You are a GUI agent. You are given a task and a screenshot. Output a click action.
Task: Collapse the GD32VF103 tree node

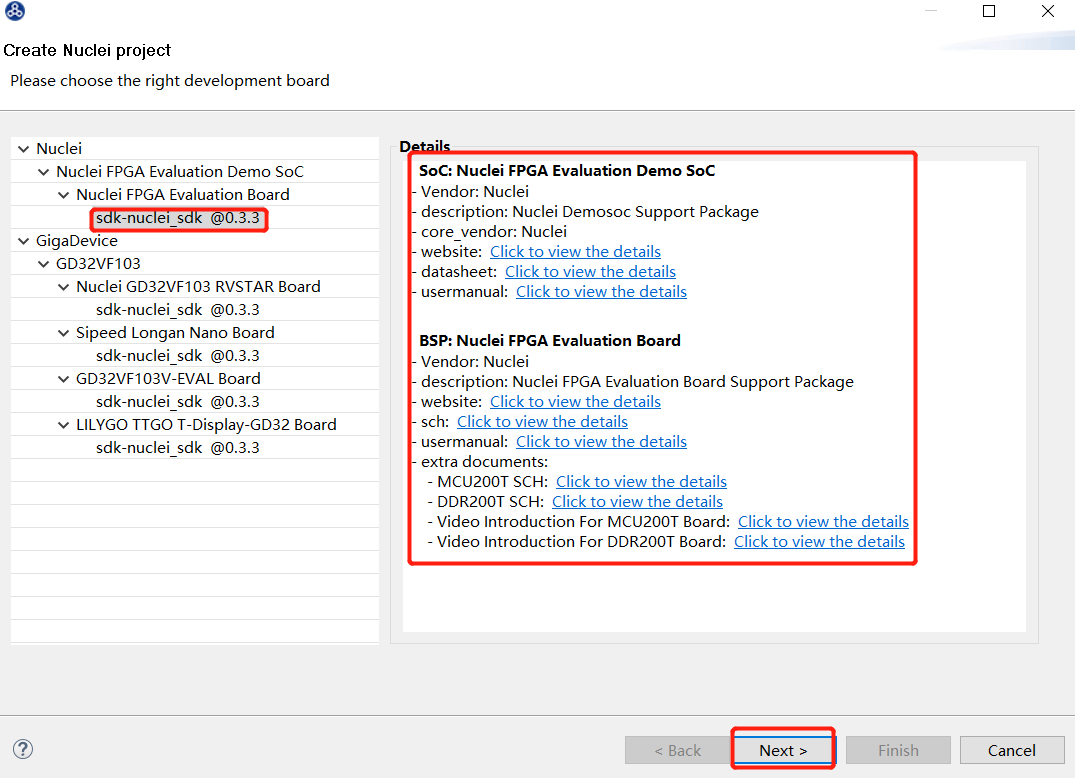click(x=44, y=264)
